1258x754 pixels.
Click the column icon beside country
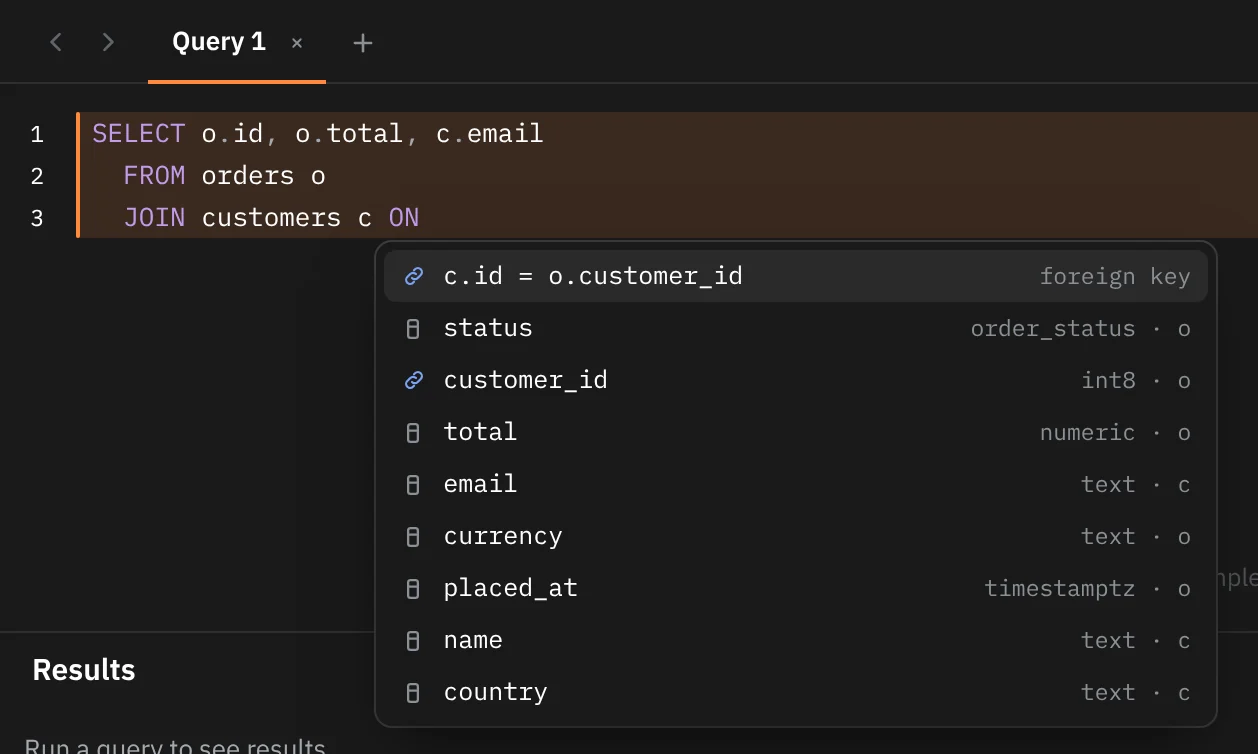point(413,693)
